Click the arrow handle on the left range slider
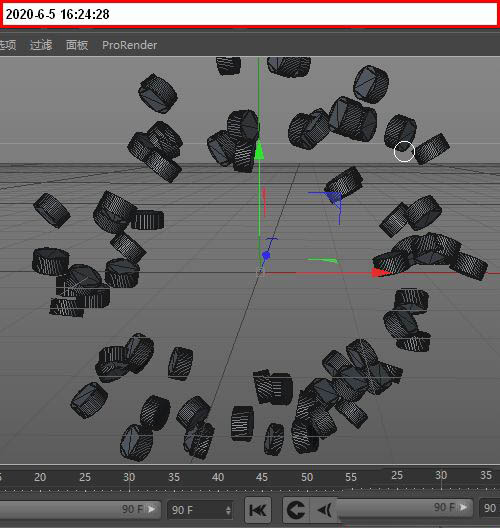500x528 pixels. pos(152,509)
